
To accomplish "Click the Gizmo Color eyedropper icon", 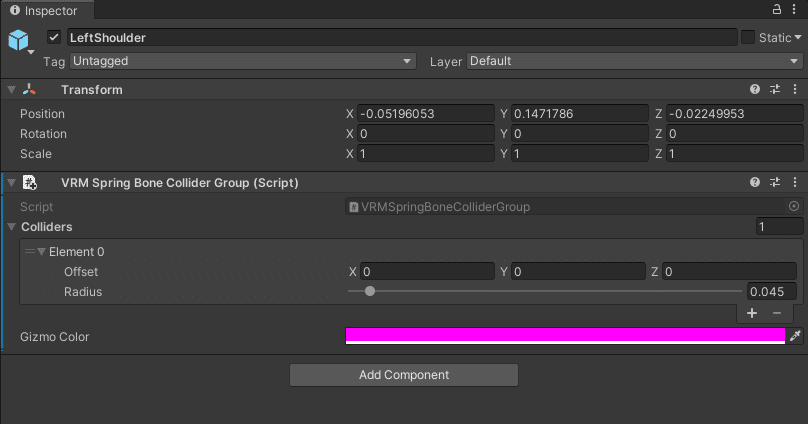I will pos(795,336).
